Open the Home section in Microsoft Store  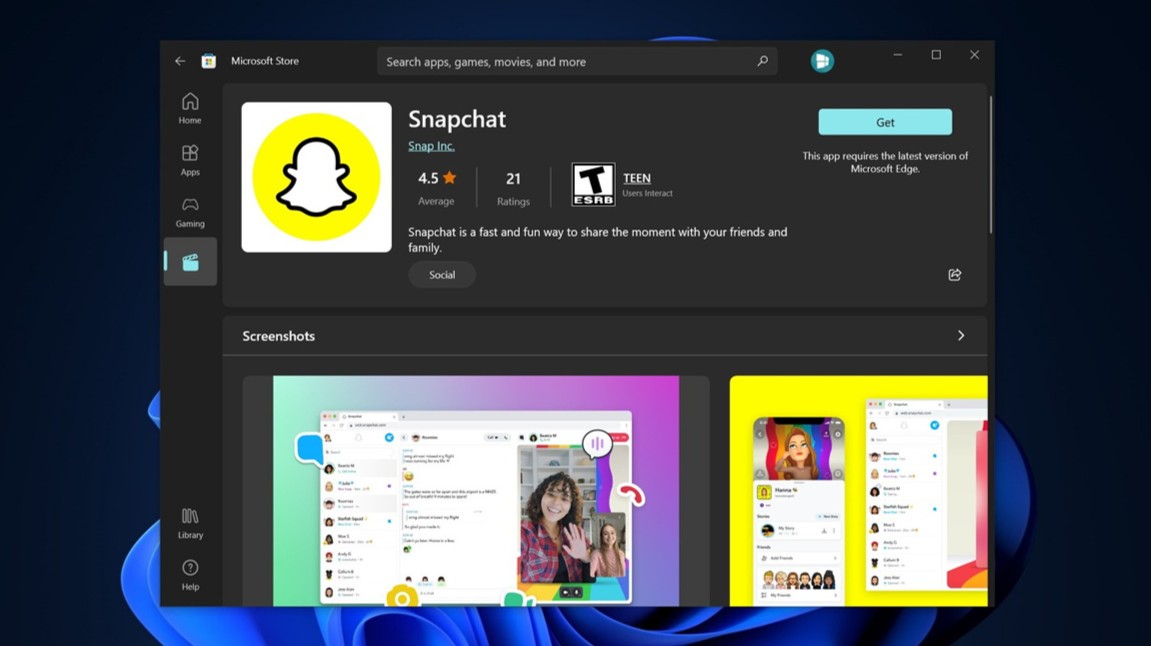[x=189, y=108]
